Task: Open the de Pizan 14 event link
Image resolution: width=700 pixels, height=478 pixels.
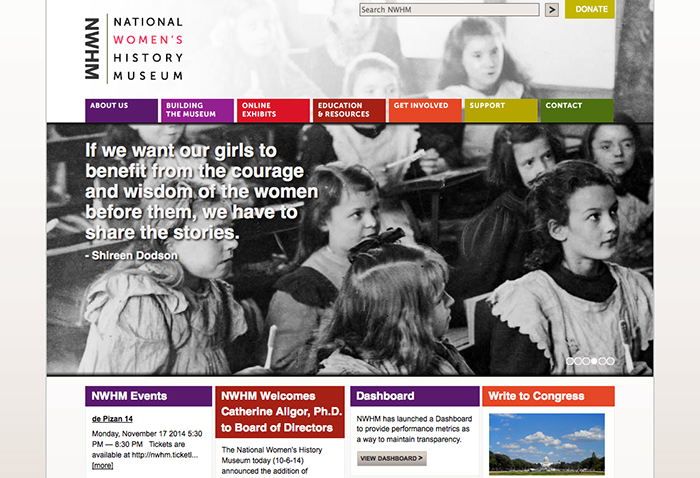Action: tap(112, 418)
